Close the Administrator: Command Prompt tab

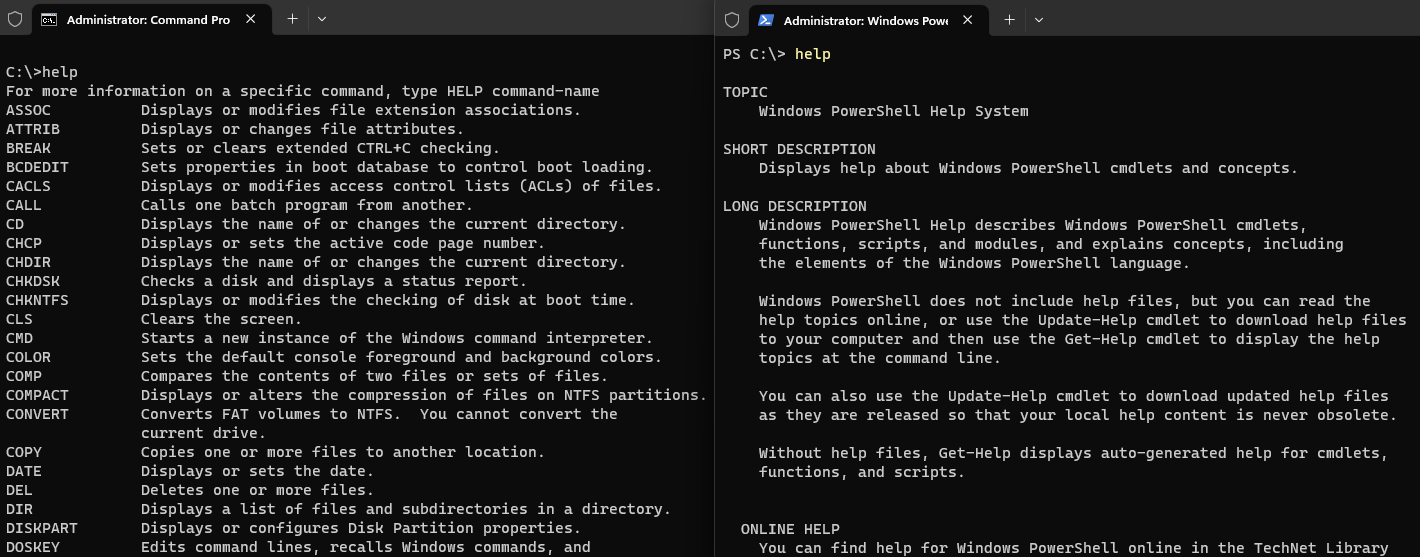[x=251, y=19]
